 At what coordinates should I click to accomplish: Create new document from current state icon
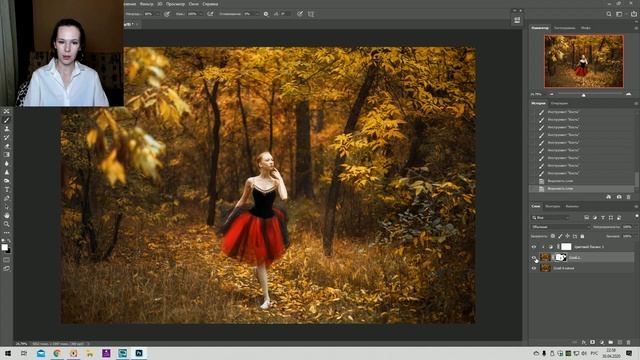tap(609, 197)
